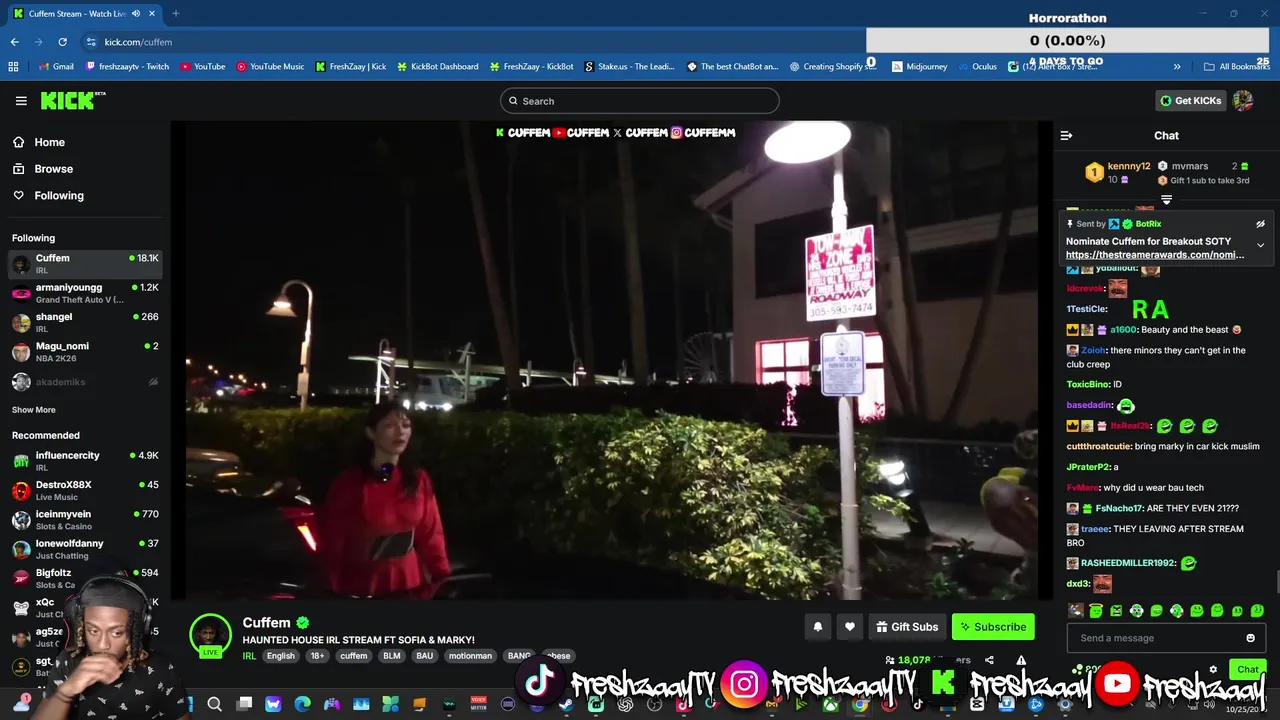This screenshot has height=720, width=1280.
Task: Click the rasheedmiller1992 chat username
Action: pos(1130,563)
